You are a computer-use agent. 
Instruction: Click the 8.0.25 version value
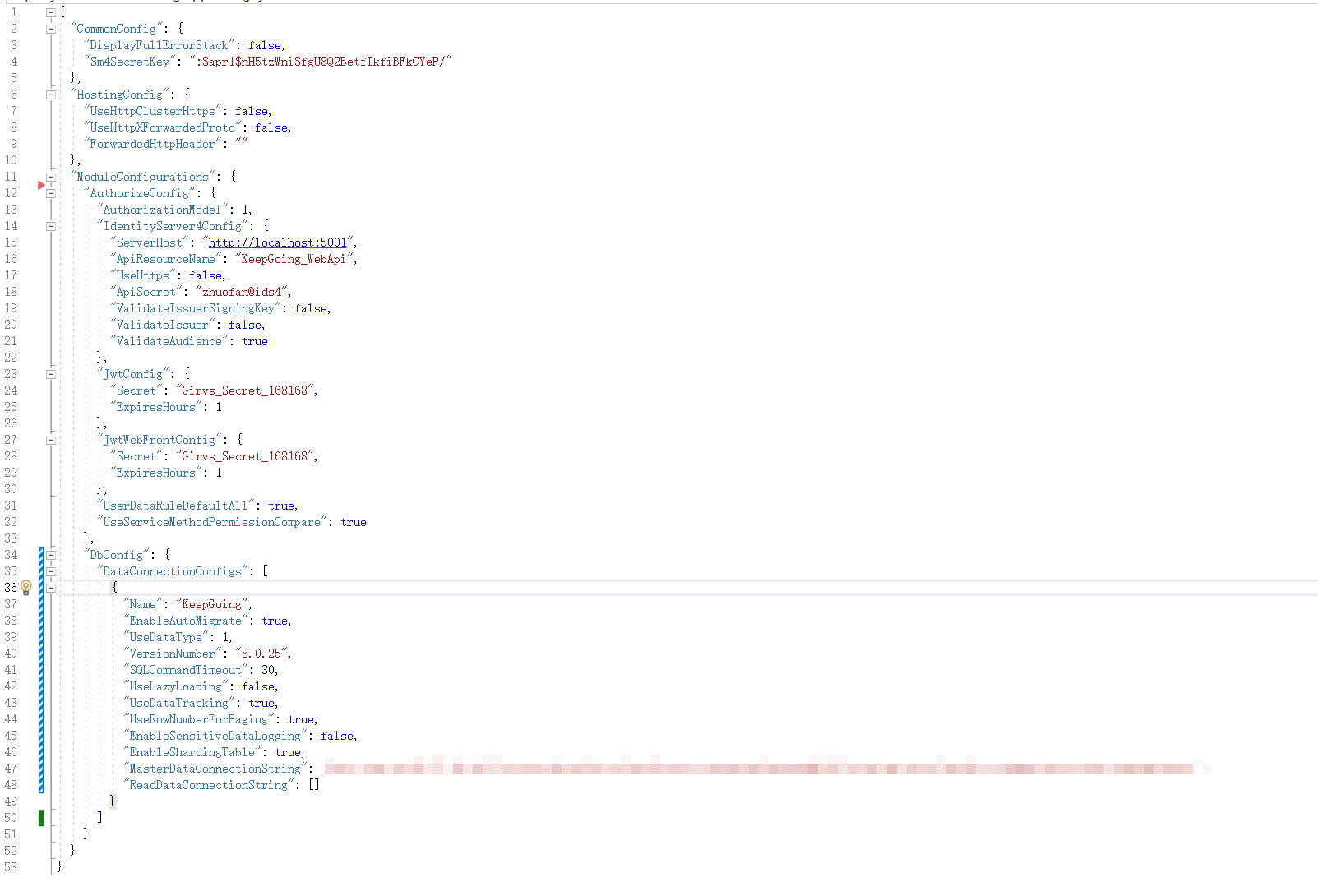261,654
